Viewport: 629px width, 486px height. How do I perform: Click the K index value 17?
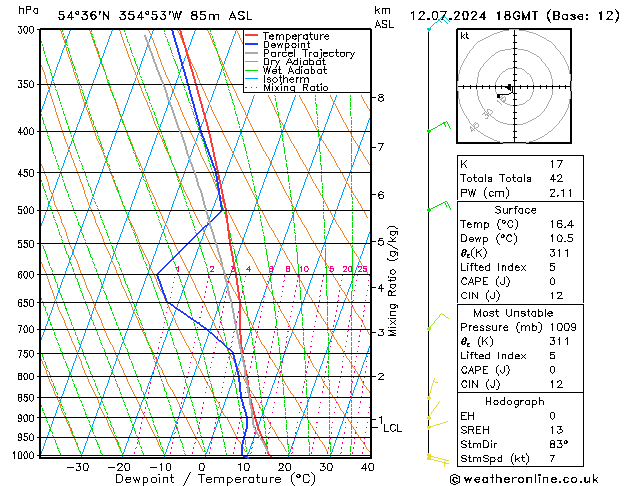pyautogui.click(x=556, y=164)
